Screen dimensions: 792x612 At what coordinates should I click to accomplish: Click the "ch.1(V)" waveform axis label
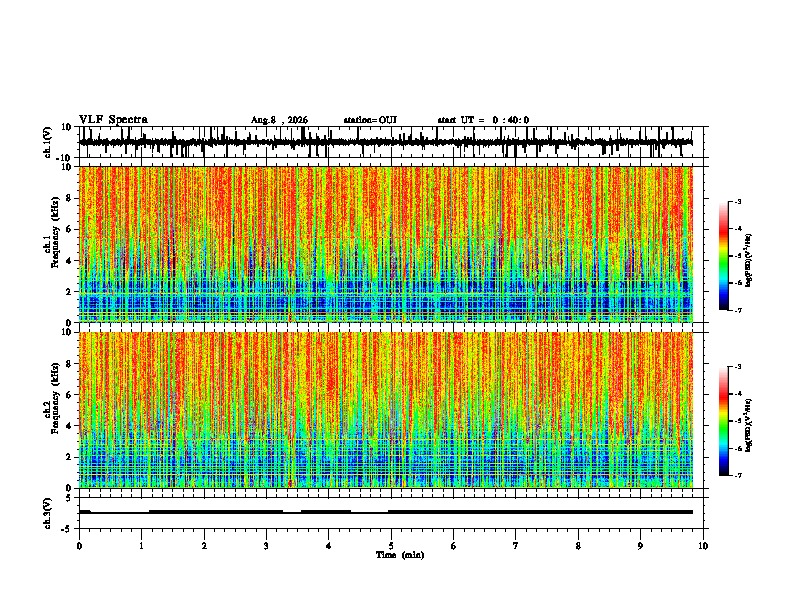(x=48, y=142)
